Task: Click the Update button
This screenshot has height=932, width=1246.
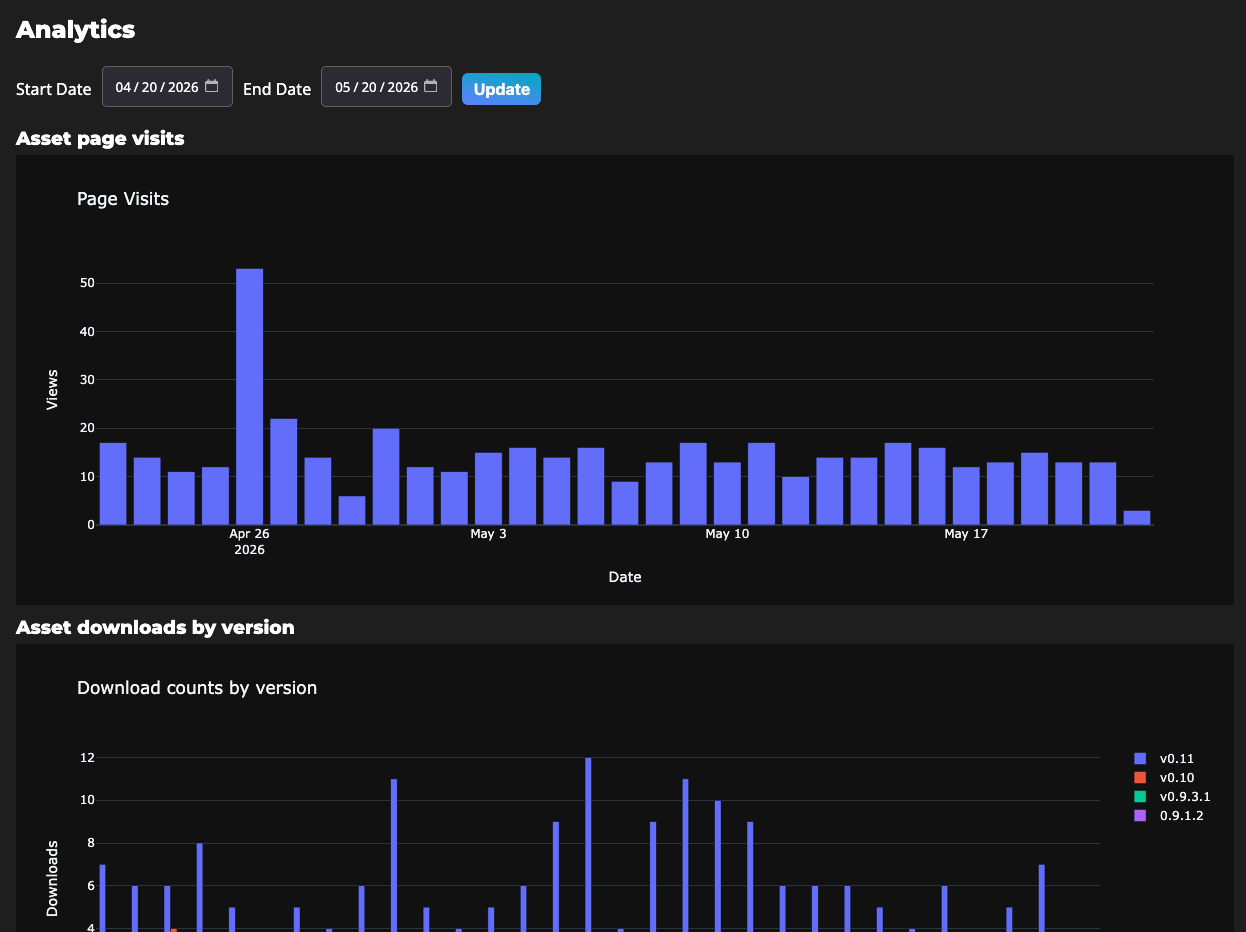Action: coord(501,89)
